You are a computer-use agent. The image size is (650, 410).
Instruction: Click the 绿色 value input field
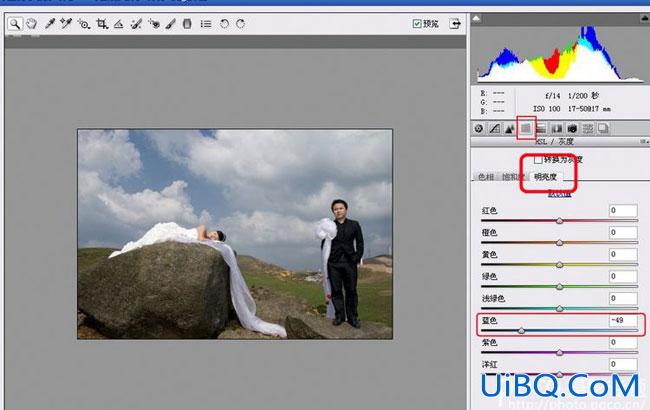pyautogui.click(x=623, y=276)
